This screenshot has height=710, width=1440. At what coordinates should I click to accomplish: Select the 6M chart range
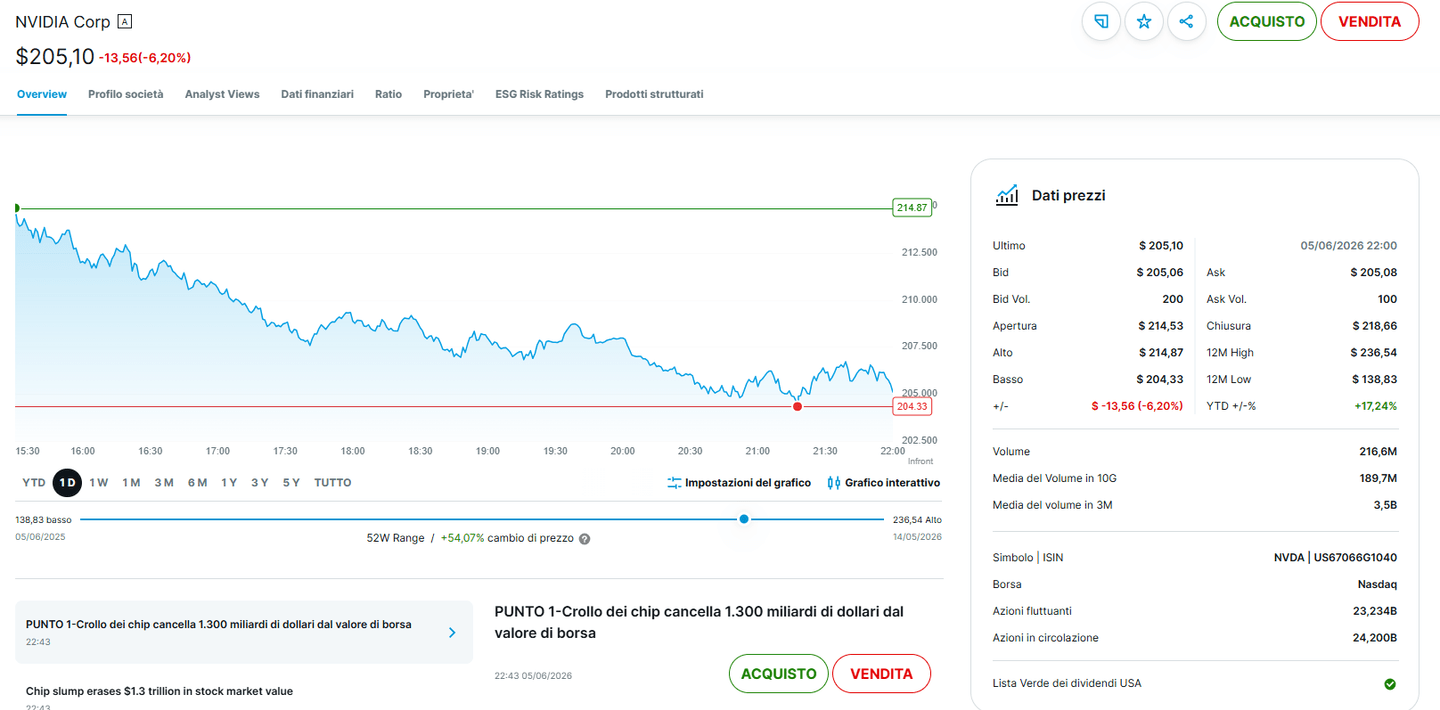point(197,483)
